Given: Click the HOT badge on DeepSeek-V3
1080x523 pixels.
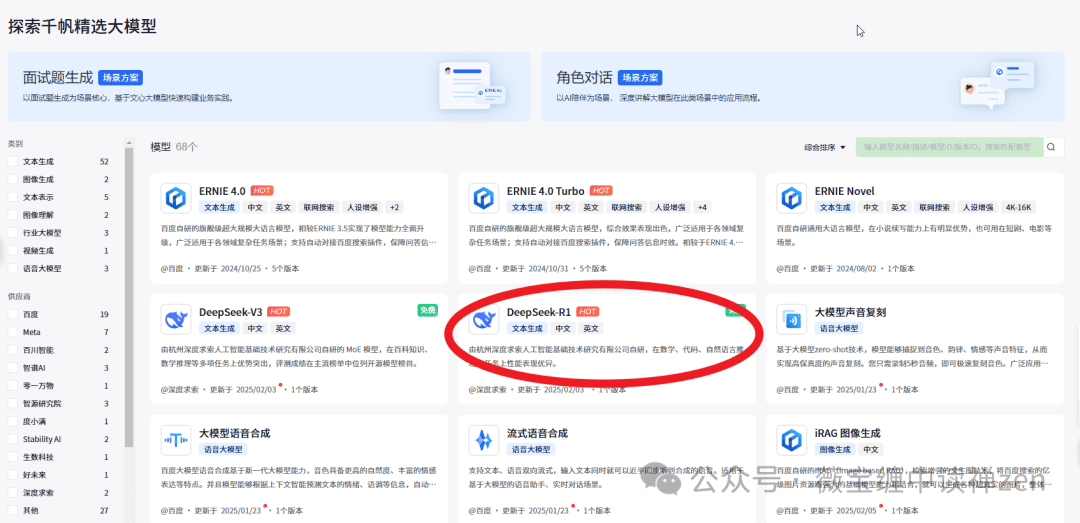Looking at the screenshot, I should coord(278,312).
